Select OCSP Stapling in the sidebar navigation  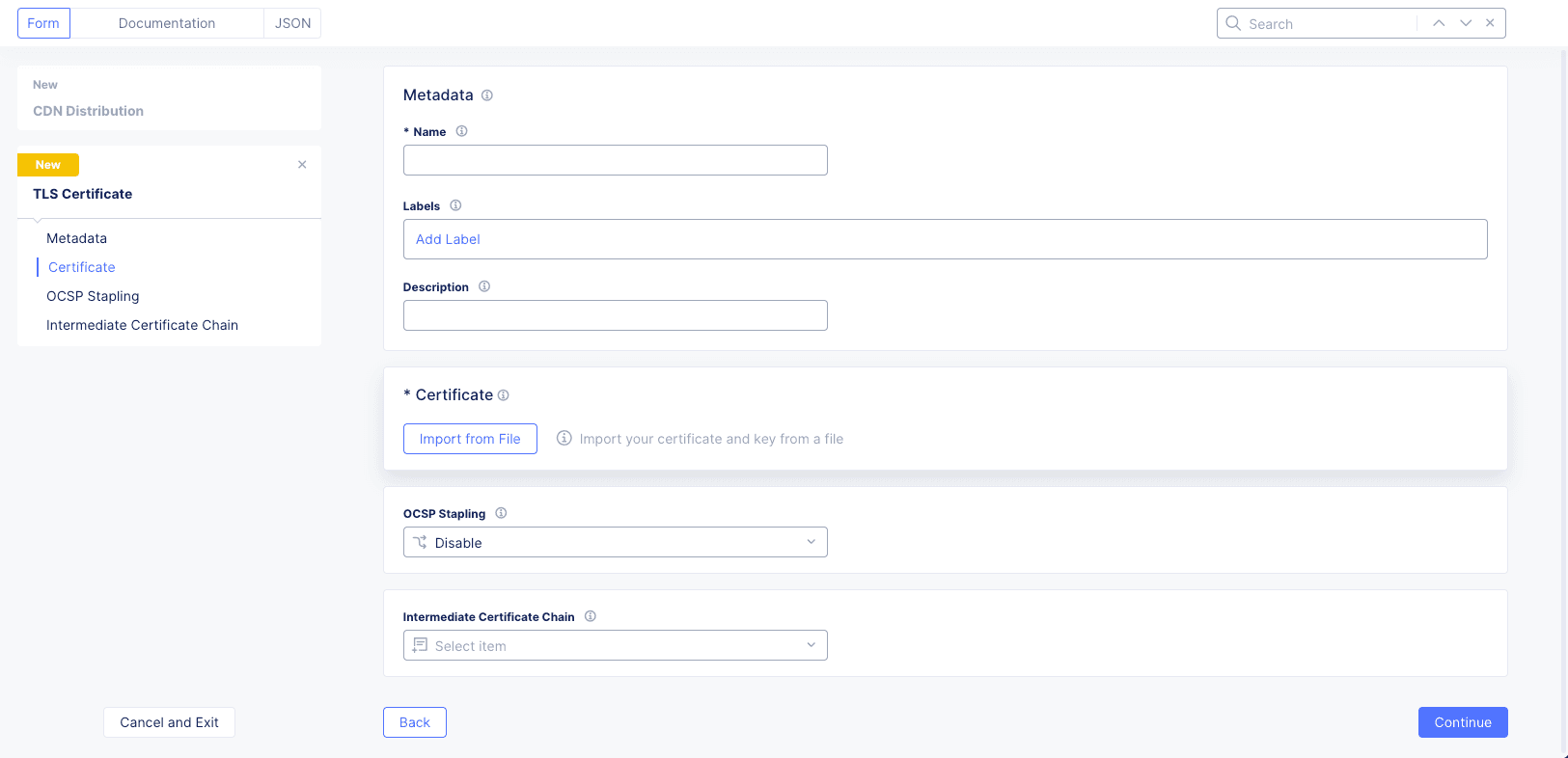pyautogui.click(x=93, y=296)
